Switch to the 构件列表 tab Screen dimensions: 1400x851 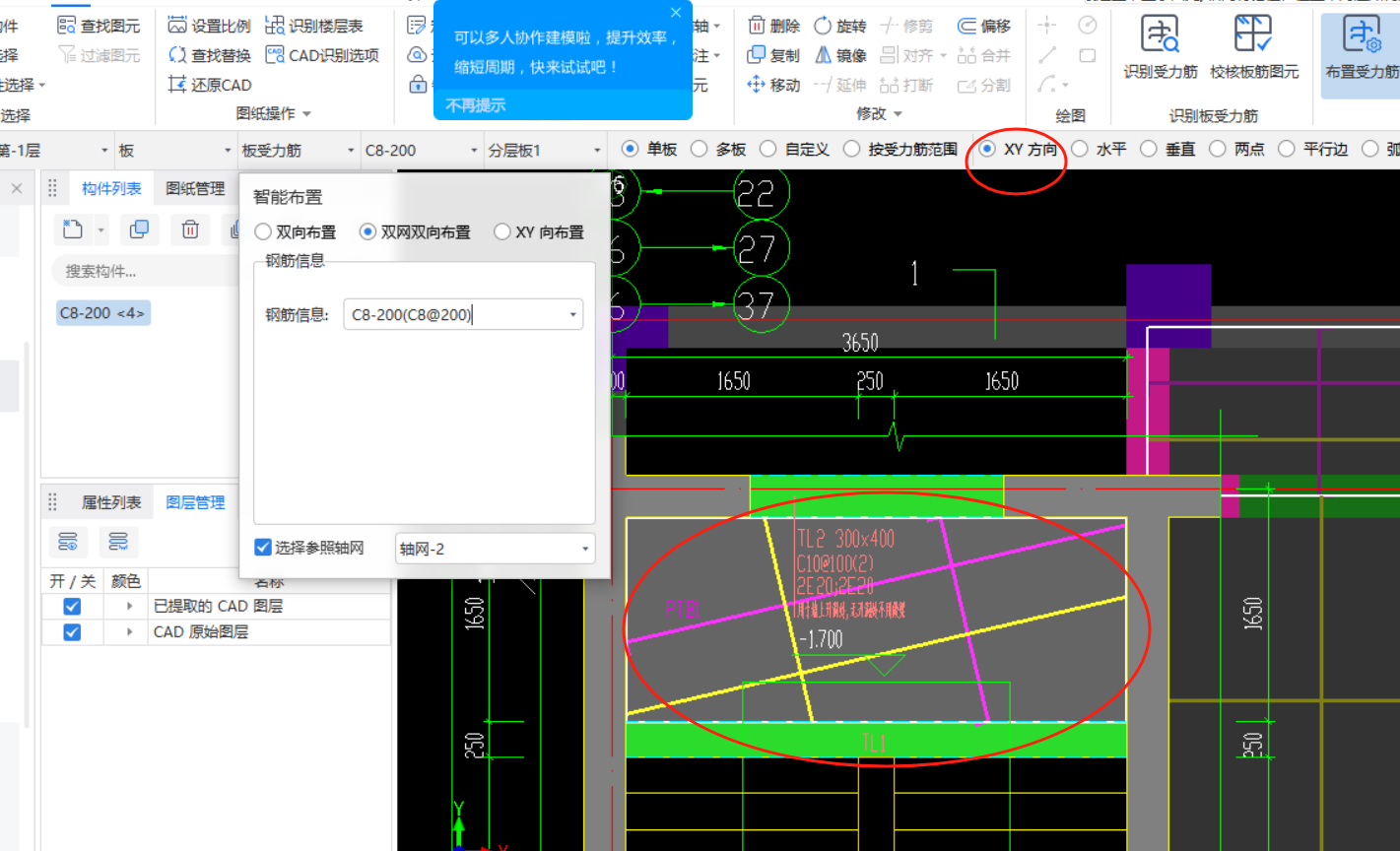pyautogui.click(x=111, y=188)
